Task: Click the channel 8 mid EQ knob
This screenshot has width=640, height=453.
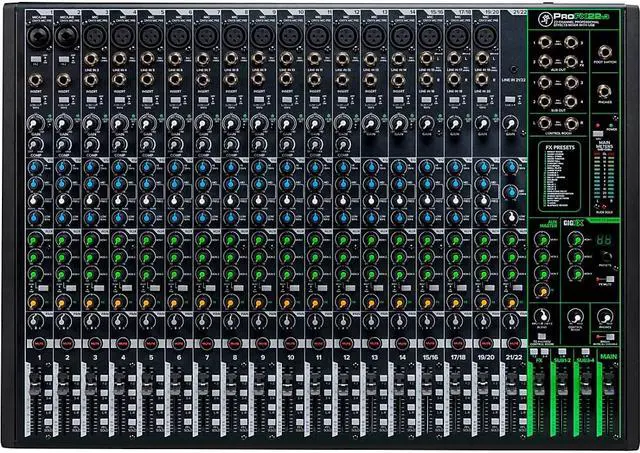Action: 231,184
